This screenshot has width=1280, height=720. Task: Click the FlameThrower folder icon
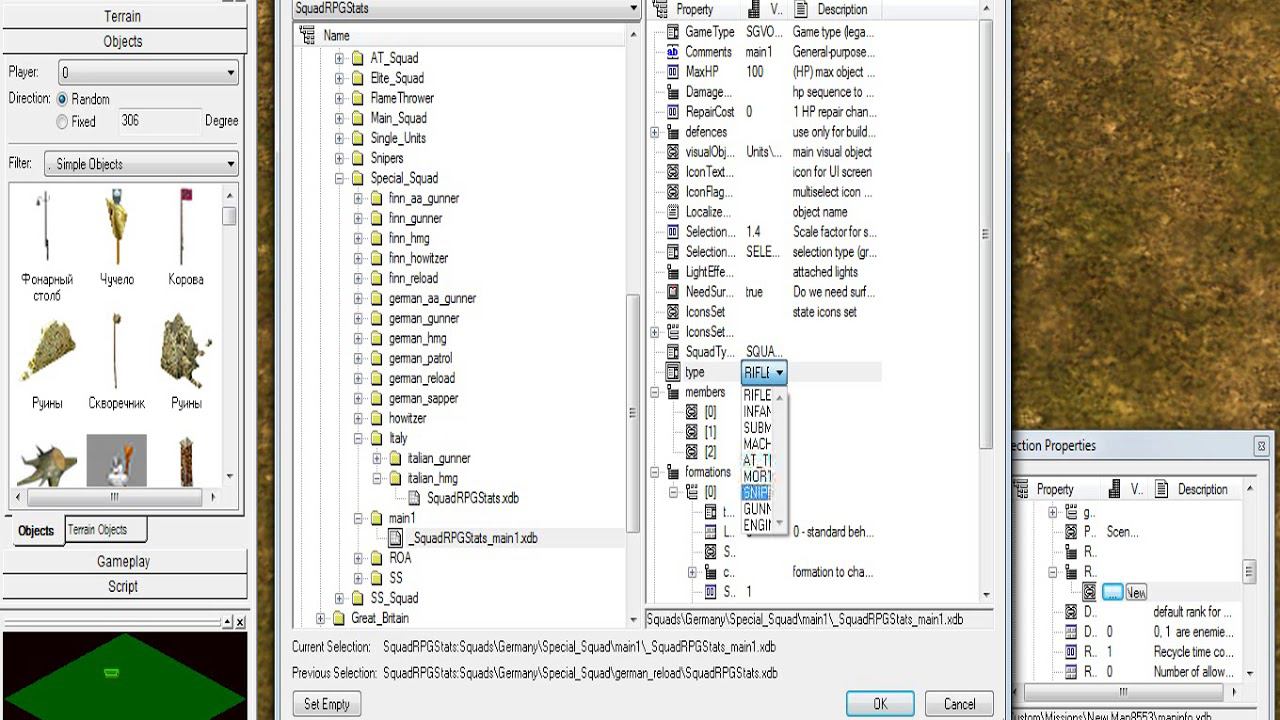(357, 98)
